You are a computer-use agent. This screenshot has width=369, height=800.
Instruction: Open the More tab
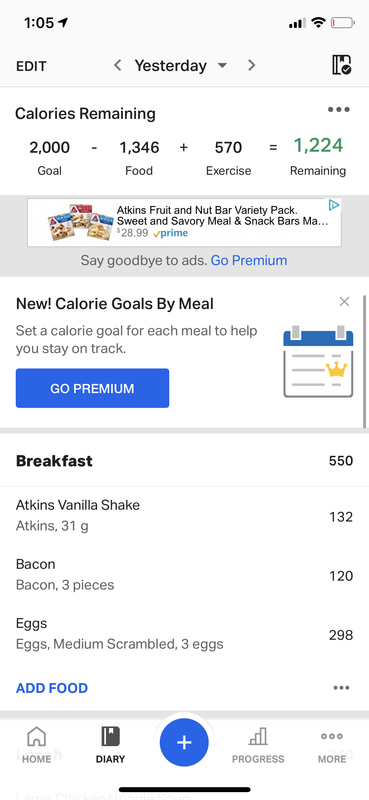pos(332,745)
